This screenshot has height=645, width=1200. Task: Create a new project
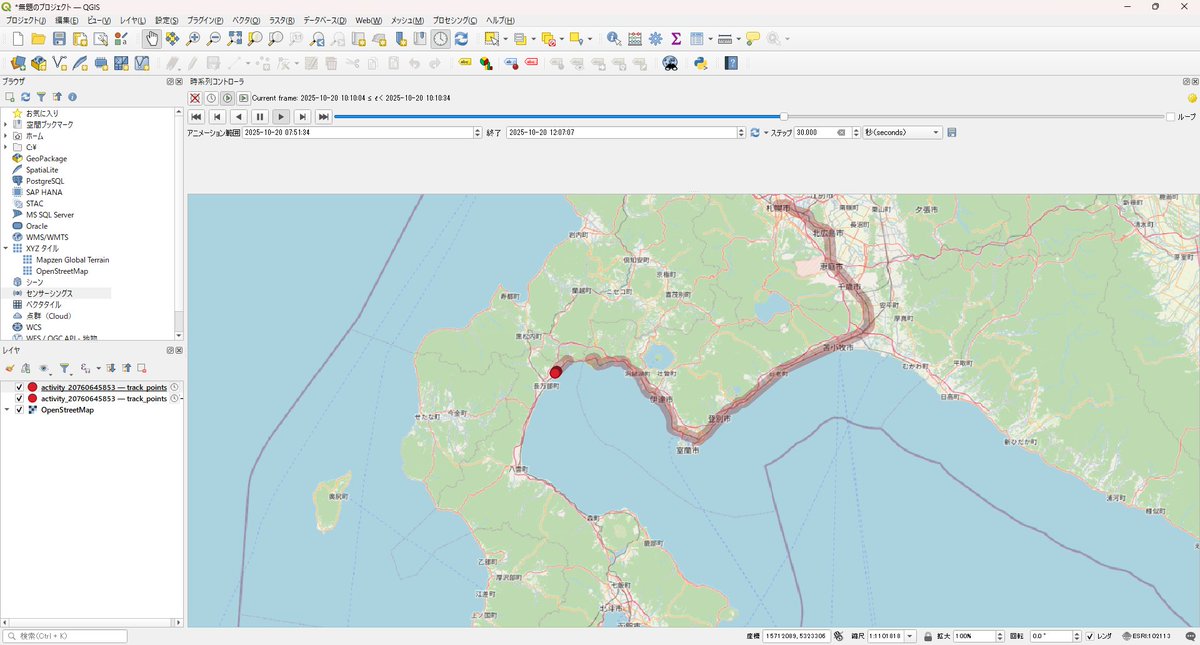pos(18,39)
